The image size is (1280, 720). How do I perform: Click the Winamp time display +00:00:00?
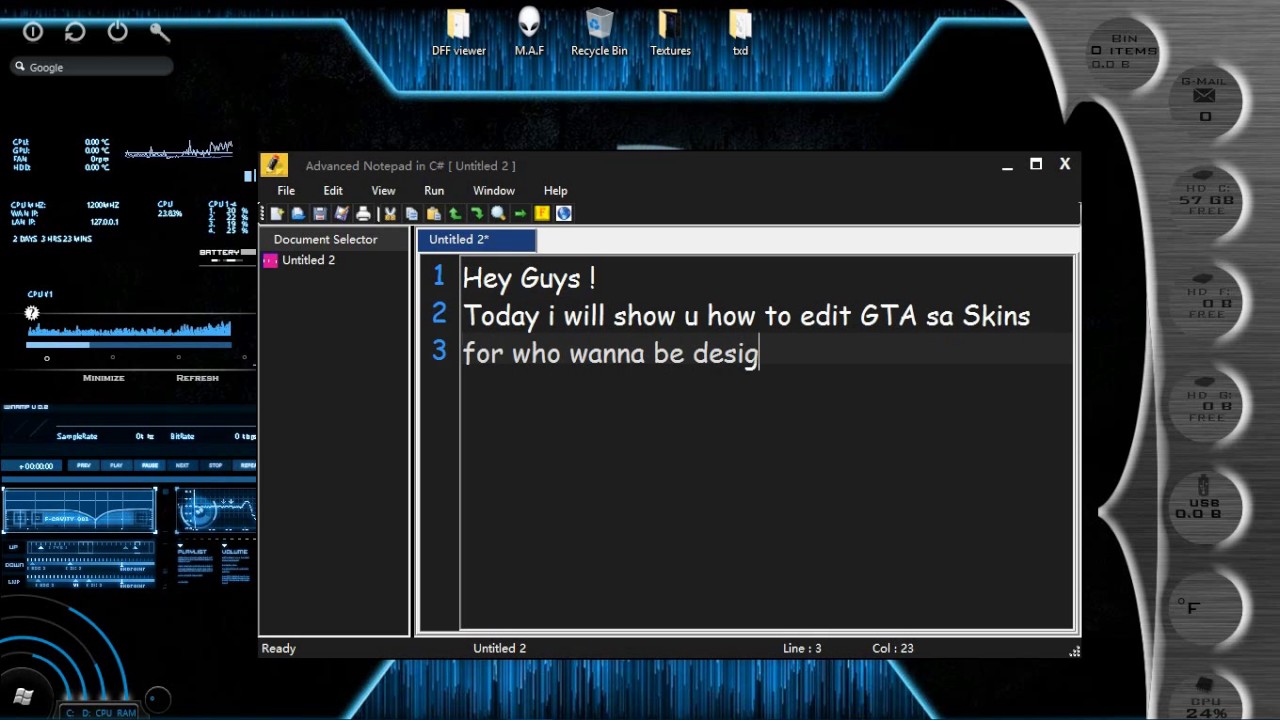(35, 466)
